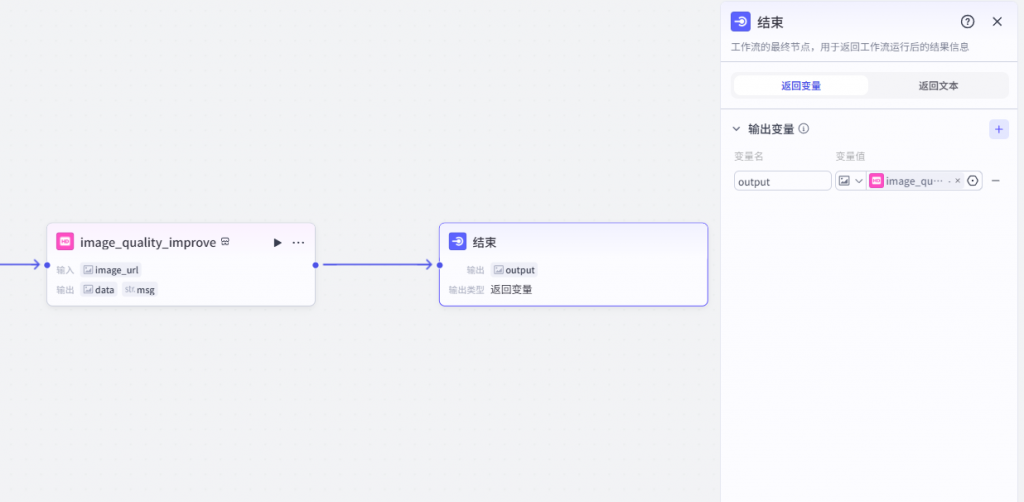The width and height of the screenshot is (1024, 502).
Task: Close the 结束 settings panel
Action: pos(997,22)
